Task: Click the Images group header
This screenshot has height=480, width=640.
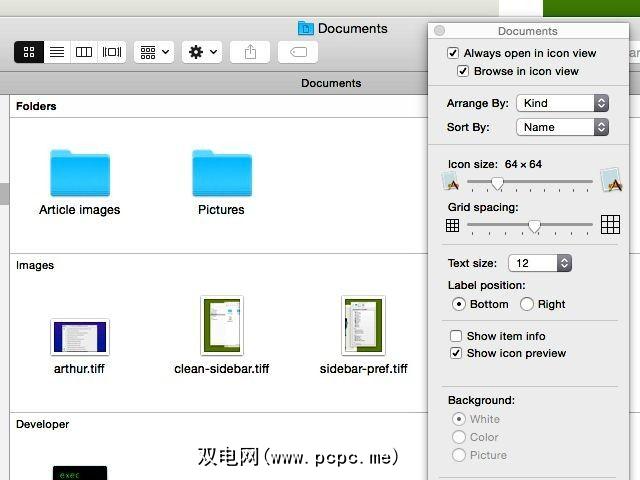Action: [35, 265]
